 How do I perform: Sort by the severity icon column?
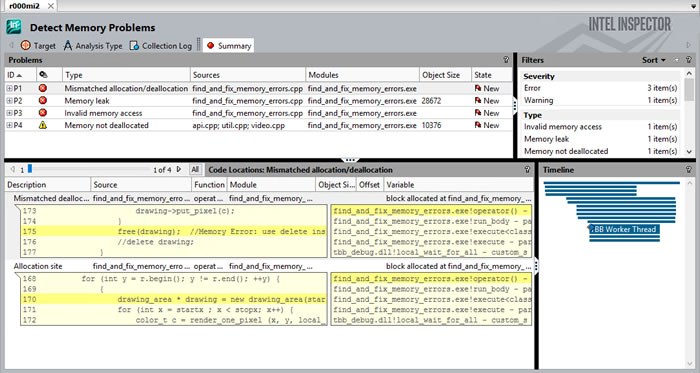coord(49,75)
